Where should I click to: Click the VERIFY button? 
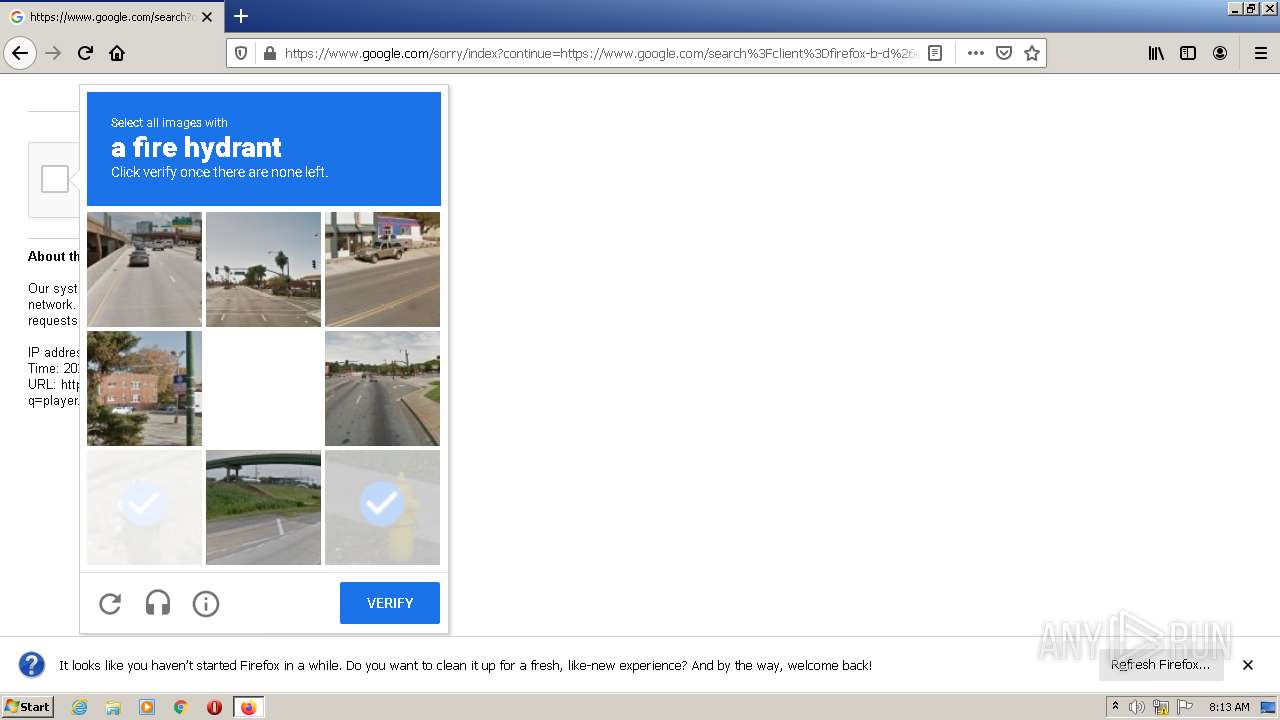[390, 603]
